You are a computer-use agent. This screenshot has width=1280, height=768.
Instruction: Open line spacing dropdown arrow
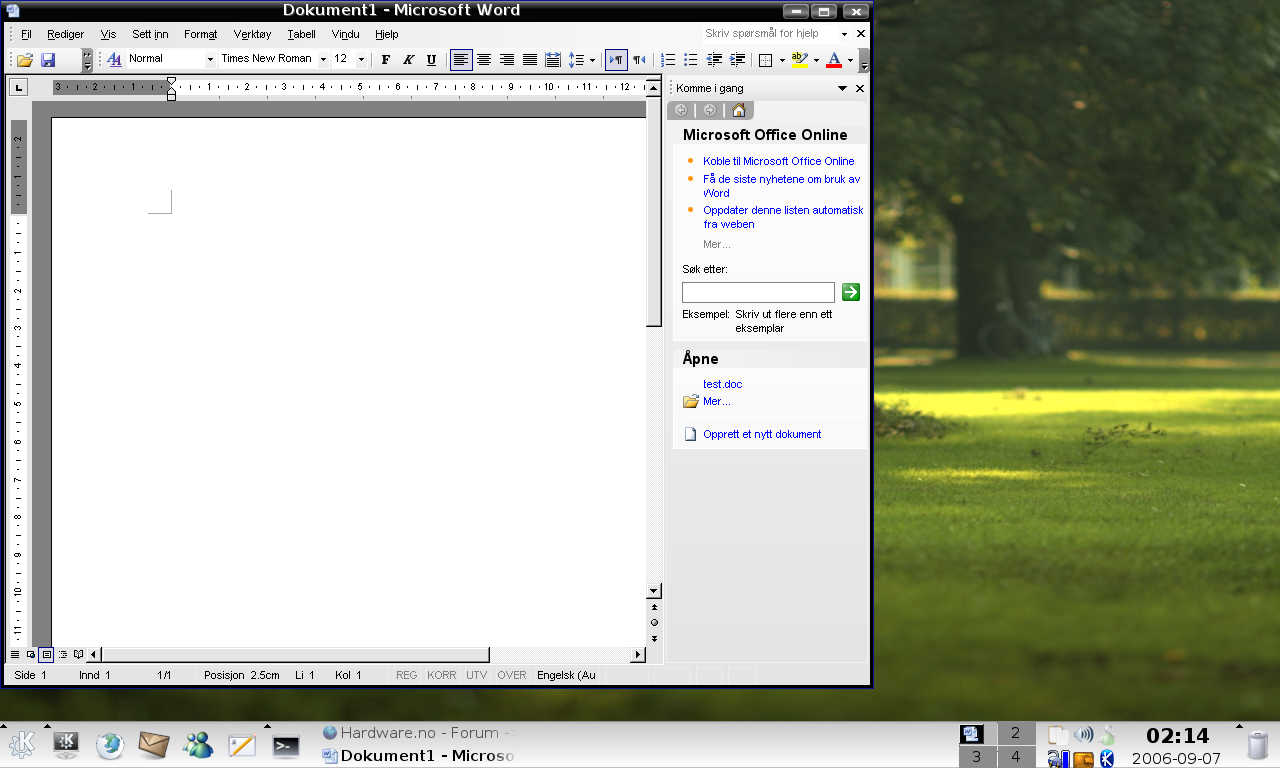point(592,60)
